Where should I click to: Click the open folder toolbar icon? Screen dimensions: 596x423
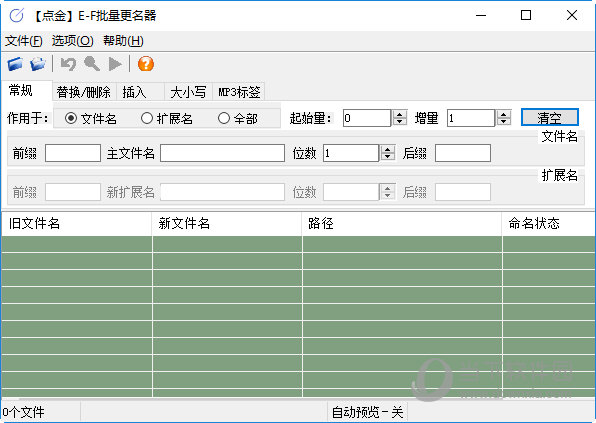click(38, 64)
